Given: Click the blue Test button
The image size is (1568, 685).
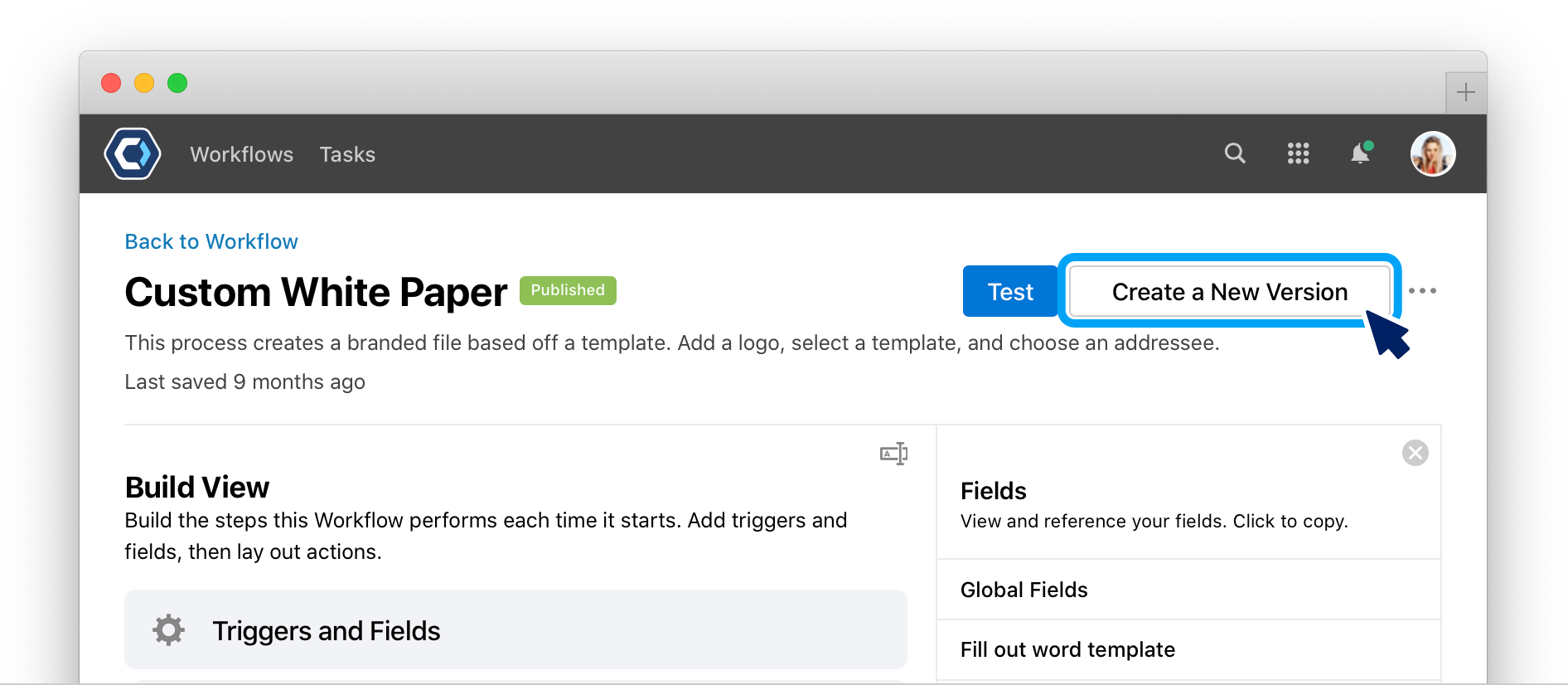Looking at the screenshot, I should pos(1010,291).
